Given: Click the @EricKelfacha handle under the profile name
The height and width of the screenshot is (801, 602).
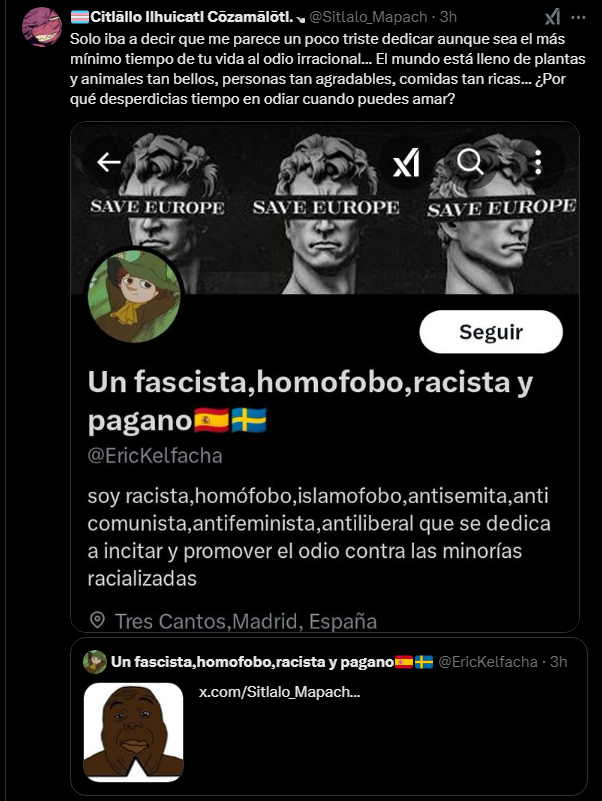Looking at the screenshot, I should [155, 456].
